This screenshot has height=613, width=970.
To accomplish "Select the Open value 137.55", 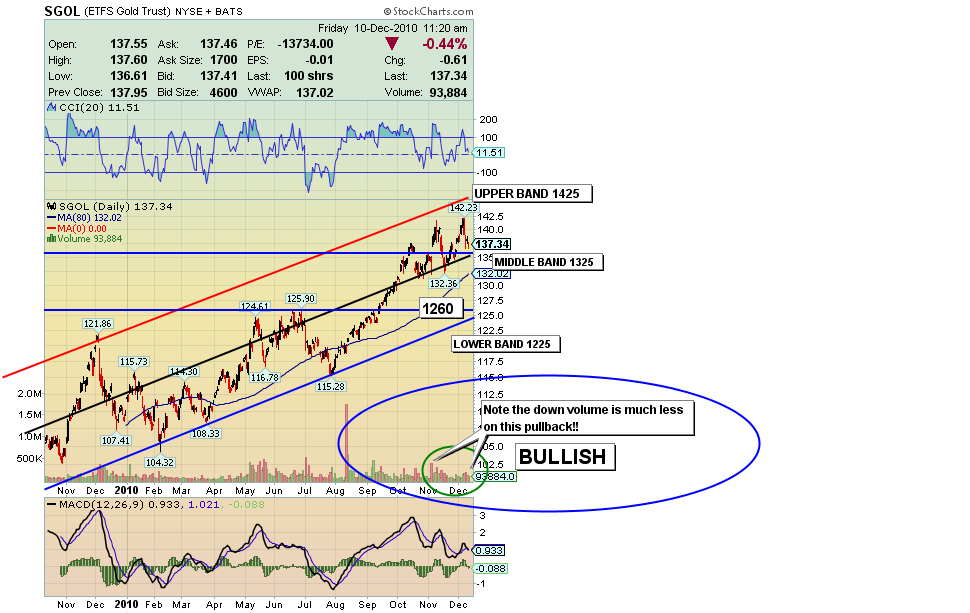I will [129, 44].
